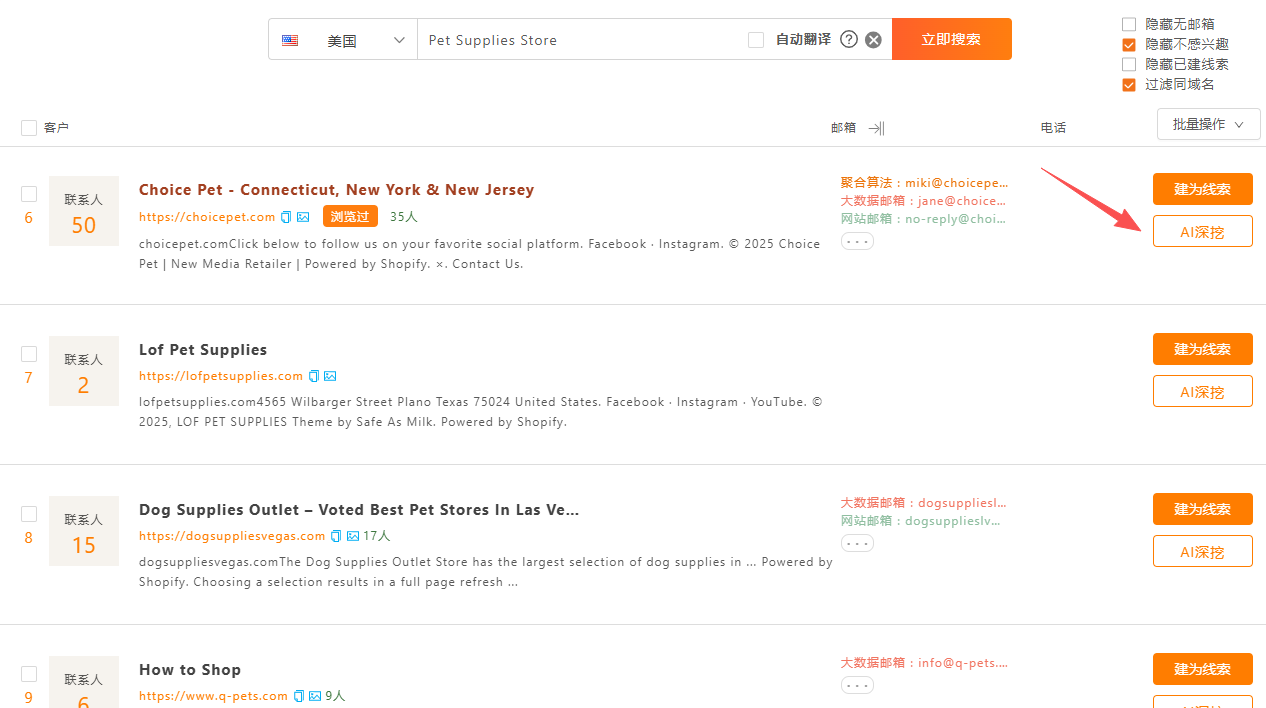Clear the search box with X icon
The image size is (1266, 708).
point(873,40)
